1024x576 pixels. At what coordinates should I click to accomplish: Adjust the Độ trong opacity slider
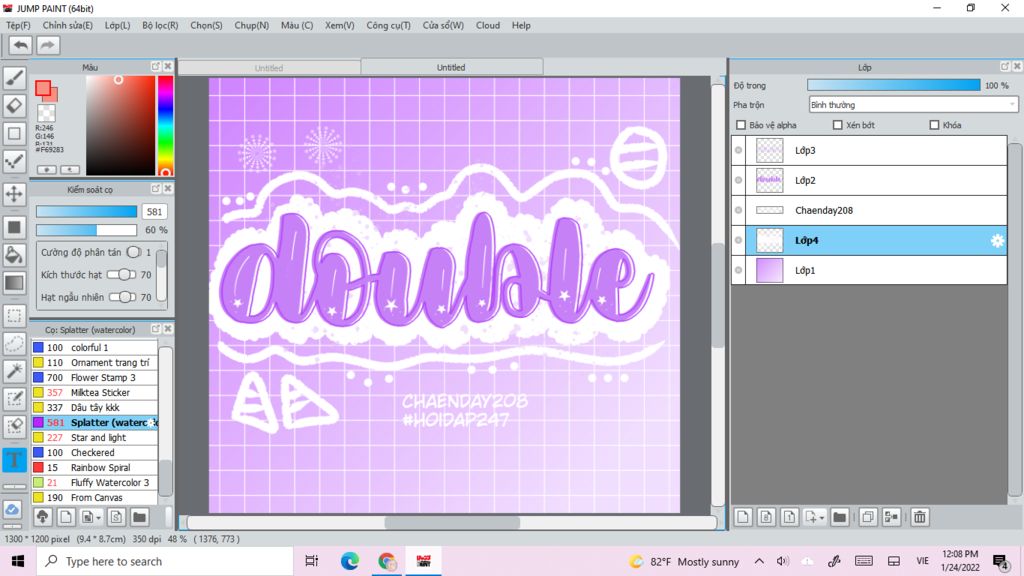coord(893,86)
